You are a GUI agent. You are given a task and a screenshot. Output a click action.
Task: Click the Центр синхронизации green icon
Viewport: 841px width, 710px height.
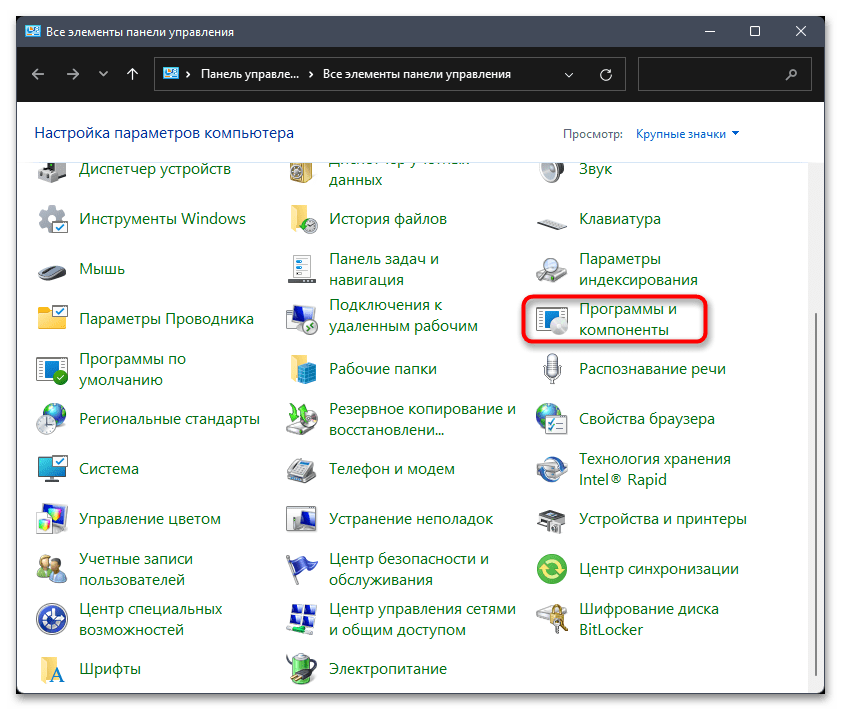(x=552, y=569)
